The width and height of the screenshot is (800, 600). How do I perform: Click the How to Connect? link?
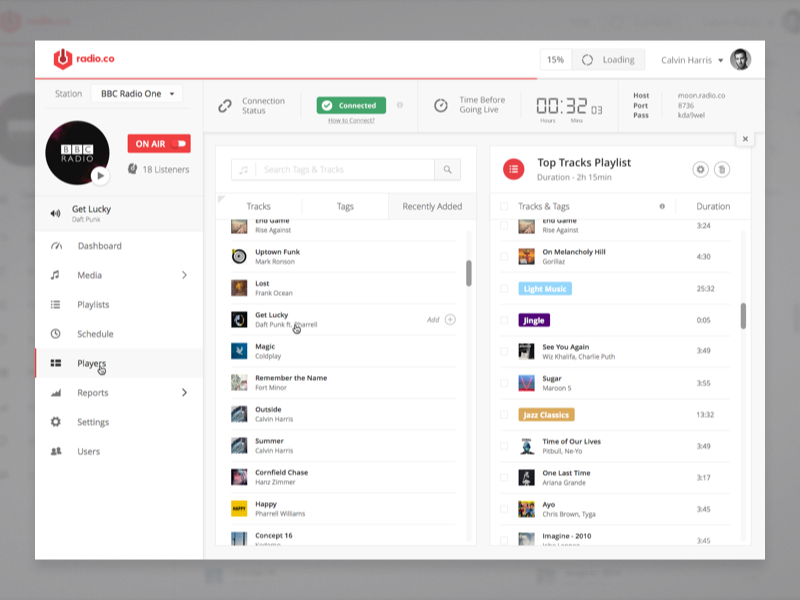pyautogui.click(x=351, y=120)
